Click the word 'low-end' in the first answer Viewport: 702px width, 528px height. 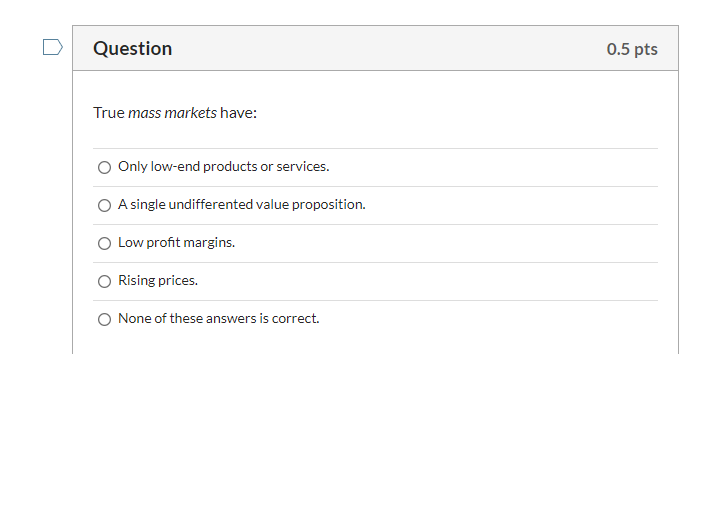click(x=175, y=167)
